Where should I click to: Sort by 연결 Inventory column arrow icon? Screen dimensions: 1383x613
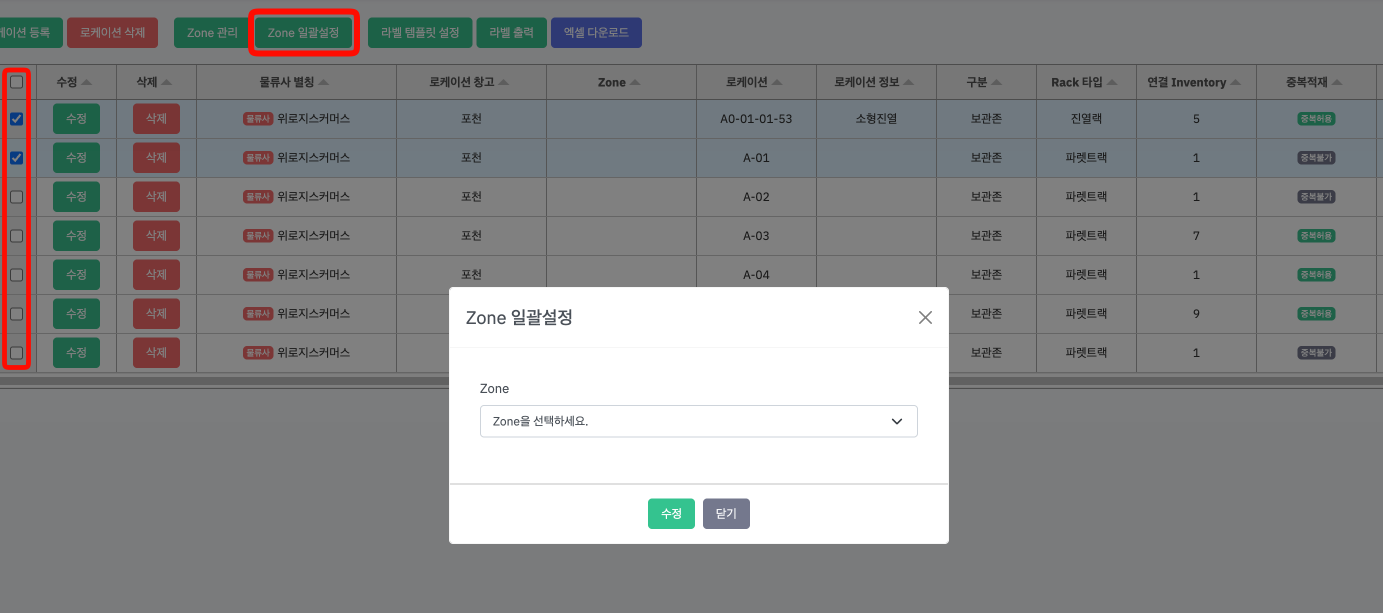click(x=1236, y=83)
